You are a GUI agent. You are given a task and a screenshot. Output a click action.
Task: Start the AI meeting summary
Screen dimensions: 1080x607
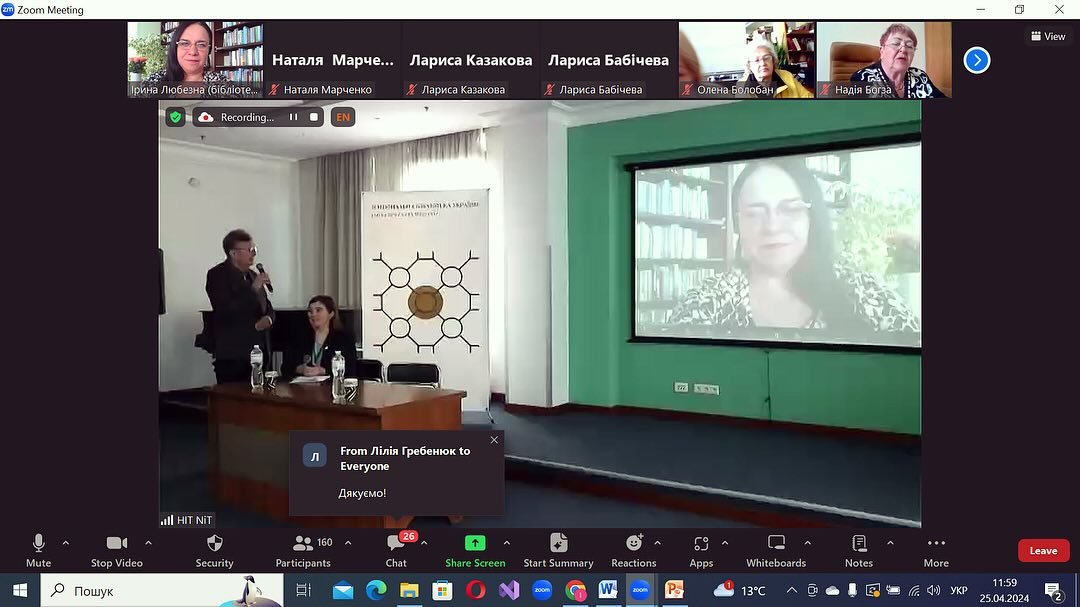(559, 551)
